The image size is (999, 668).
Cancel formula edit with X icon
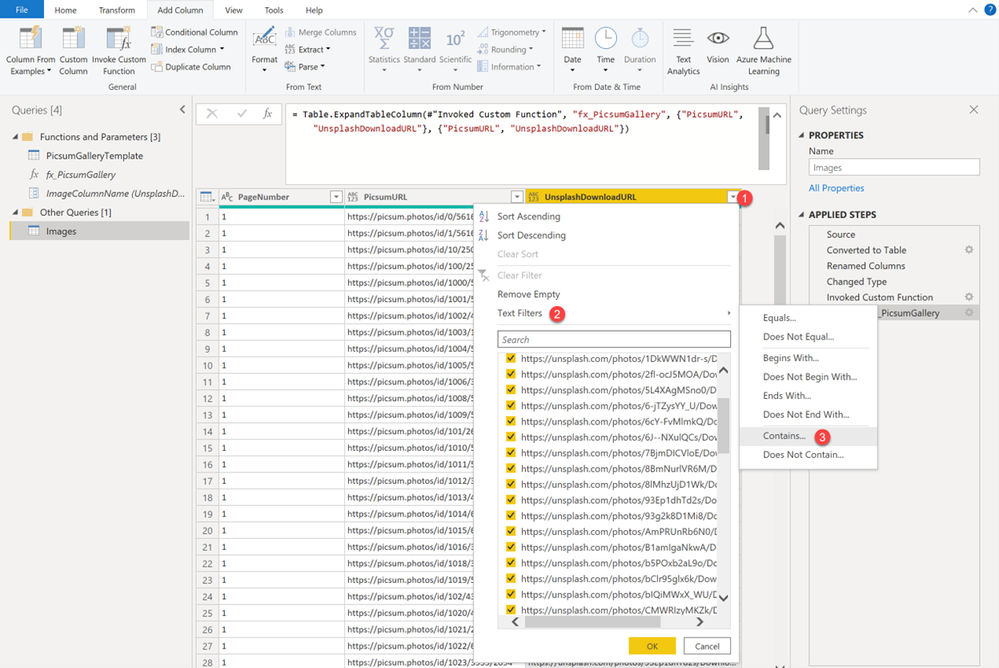212,113
